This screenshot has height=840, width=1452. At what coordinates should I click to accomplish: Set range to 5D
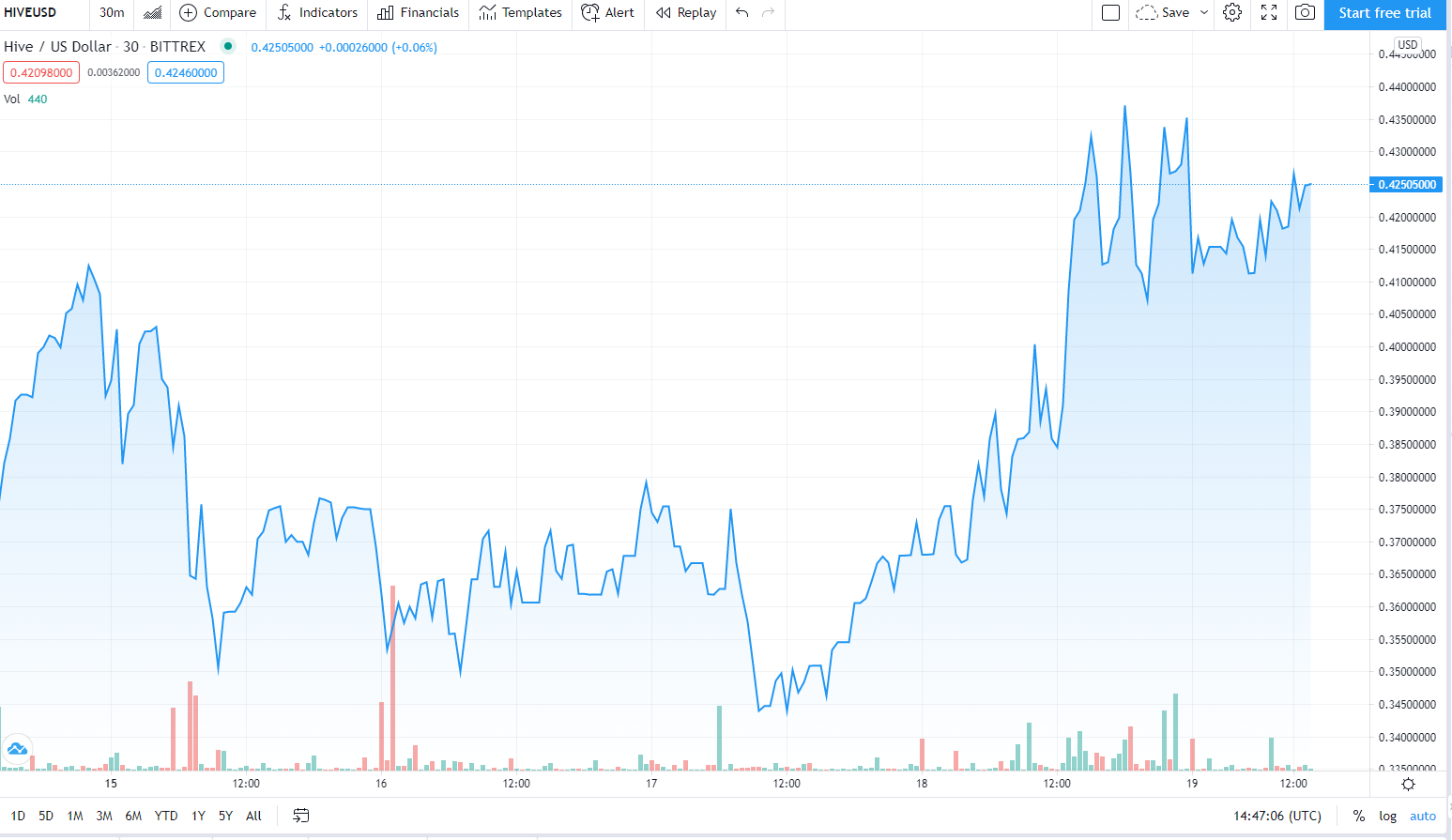point(46,817)
